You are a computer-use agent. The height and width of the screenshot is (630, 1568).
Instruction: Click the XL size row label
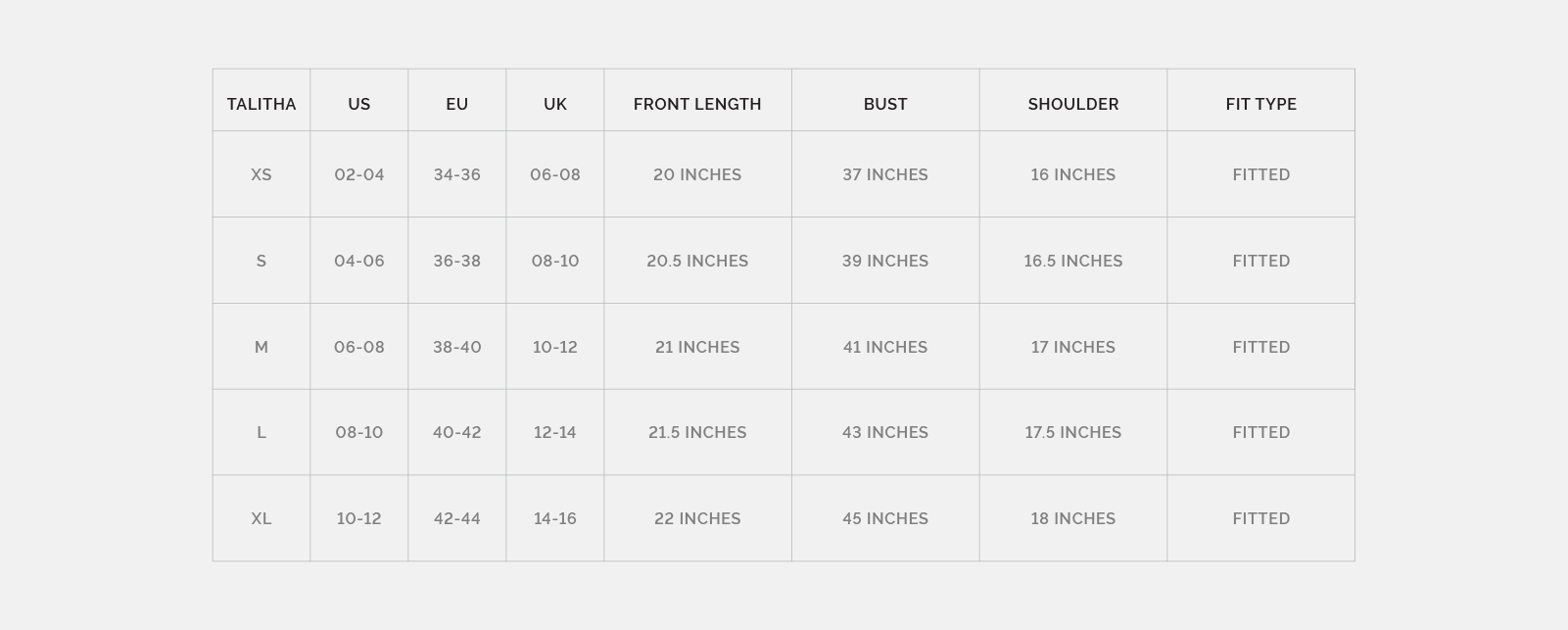click(x=261, y=518)
